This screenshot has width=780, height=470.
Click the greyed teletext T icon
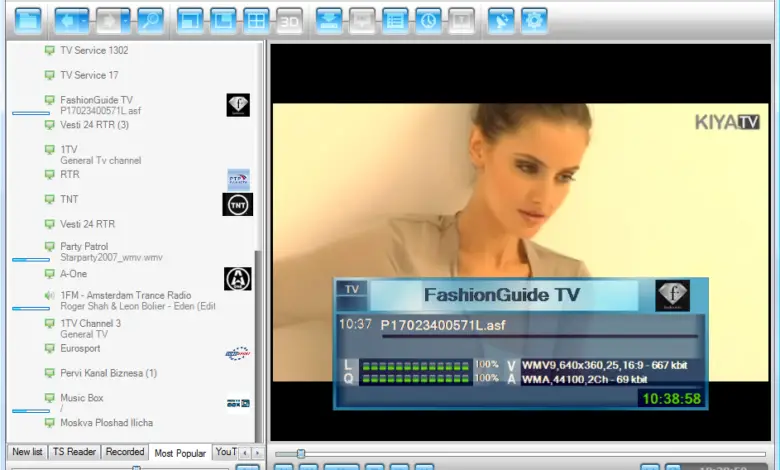(461, 21)
